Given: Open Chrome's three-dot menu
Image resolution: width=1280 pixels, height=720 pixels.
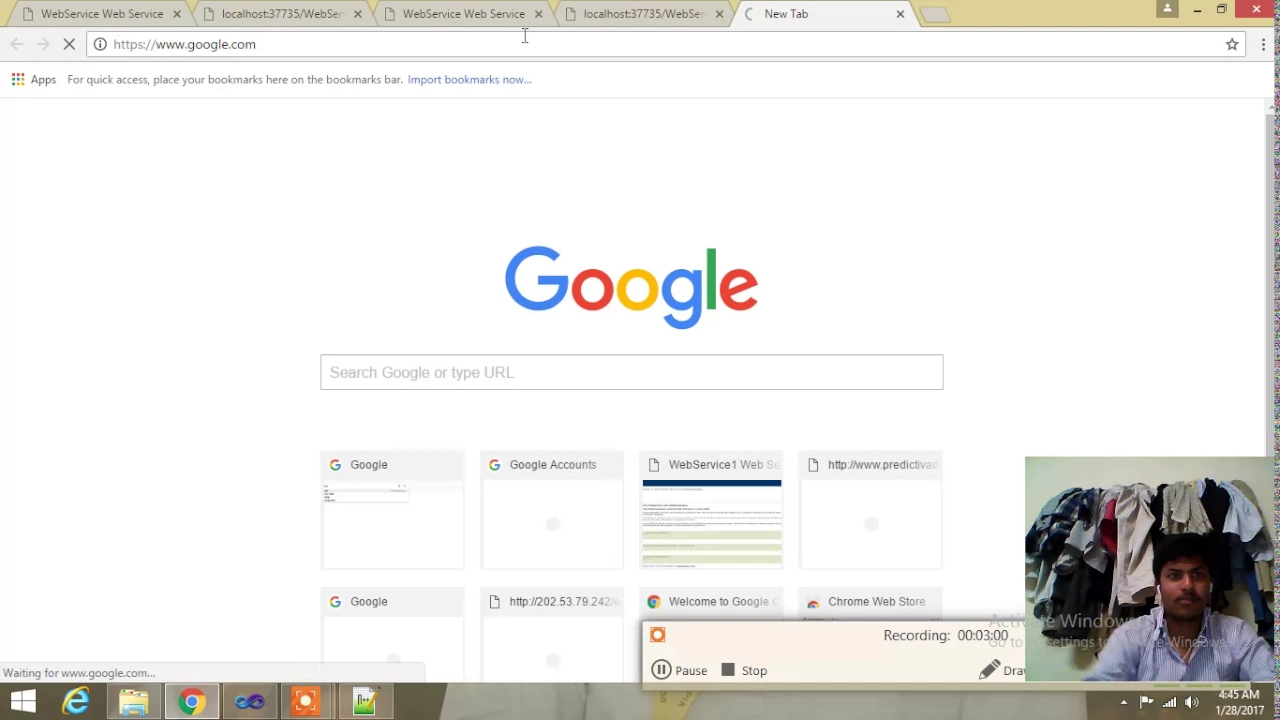Looking at the screenshot, I should pos(1263,44).
